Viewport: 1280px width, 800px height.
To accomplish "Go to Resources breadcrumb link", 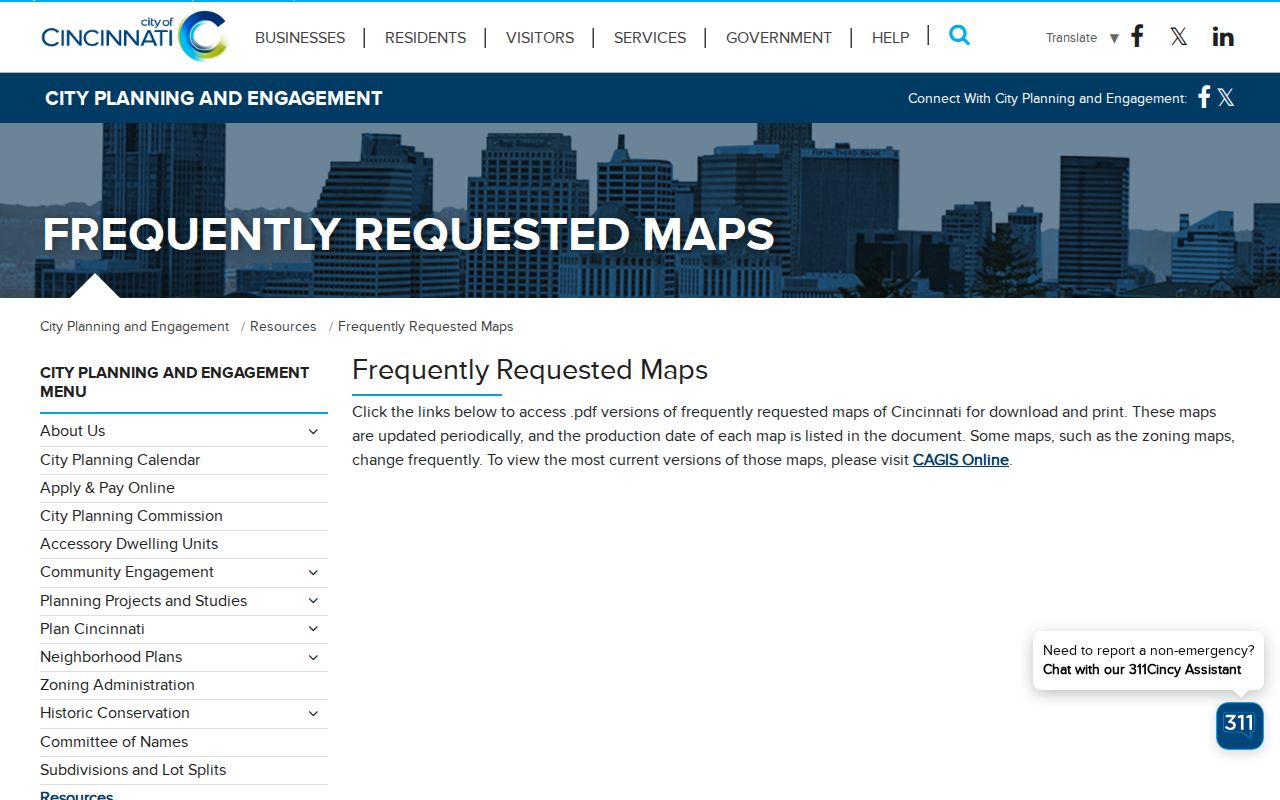I will coord(283,326).
